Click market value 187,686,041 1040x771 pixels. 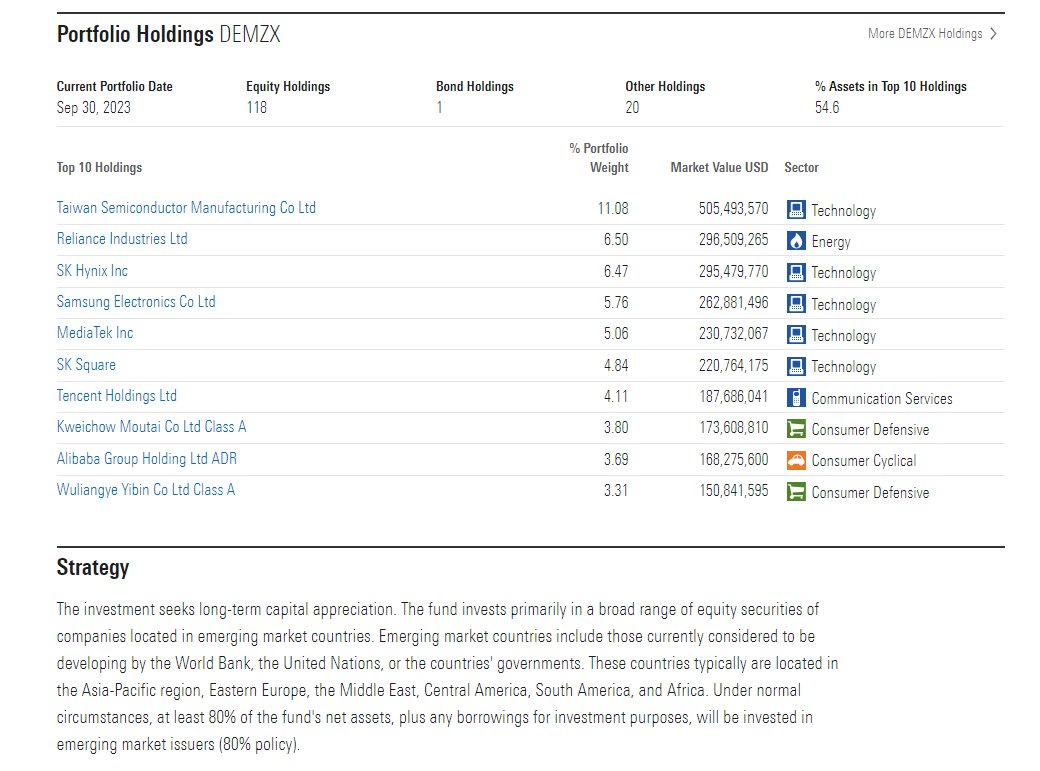[x=734, y=397]
